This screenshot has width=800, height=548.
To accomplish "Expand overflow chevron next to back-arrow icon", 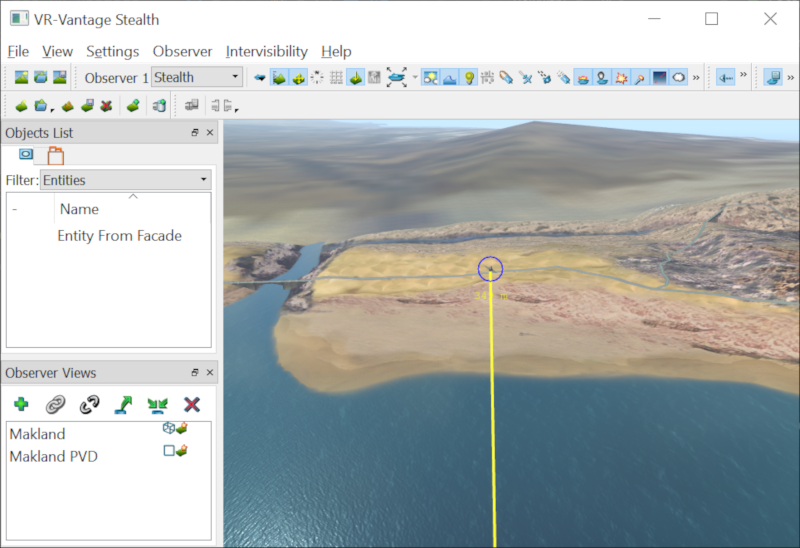I will point(743,75).
